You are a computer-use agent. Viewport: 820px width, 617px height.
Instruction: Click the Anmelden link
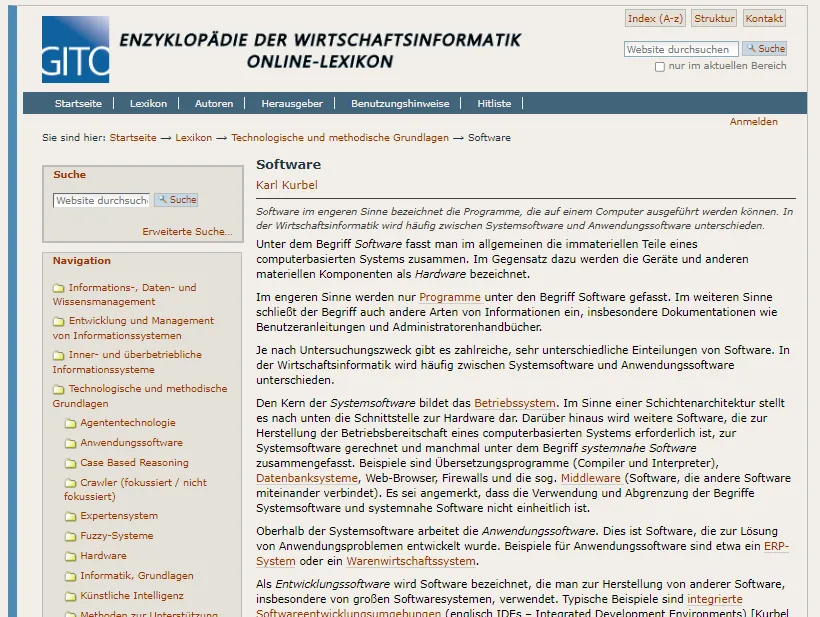pos(754,122)
